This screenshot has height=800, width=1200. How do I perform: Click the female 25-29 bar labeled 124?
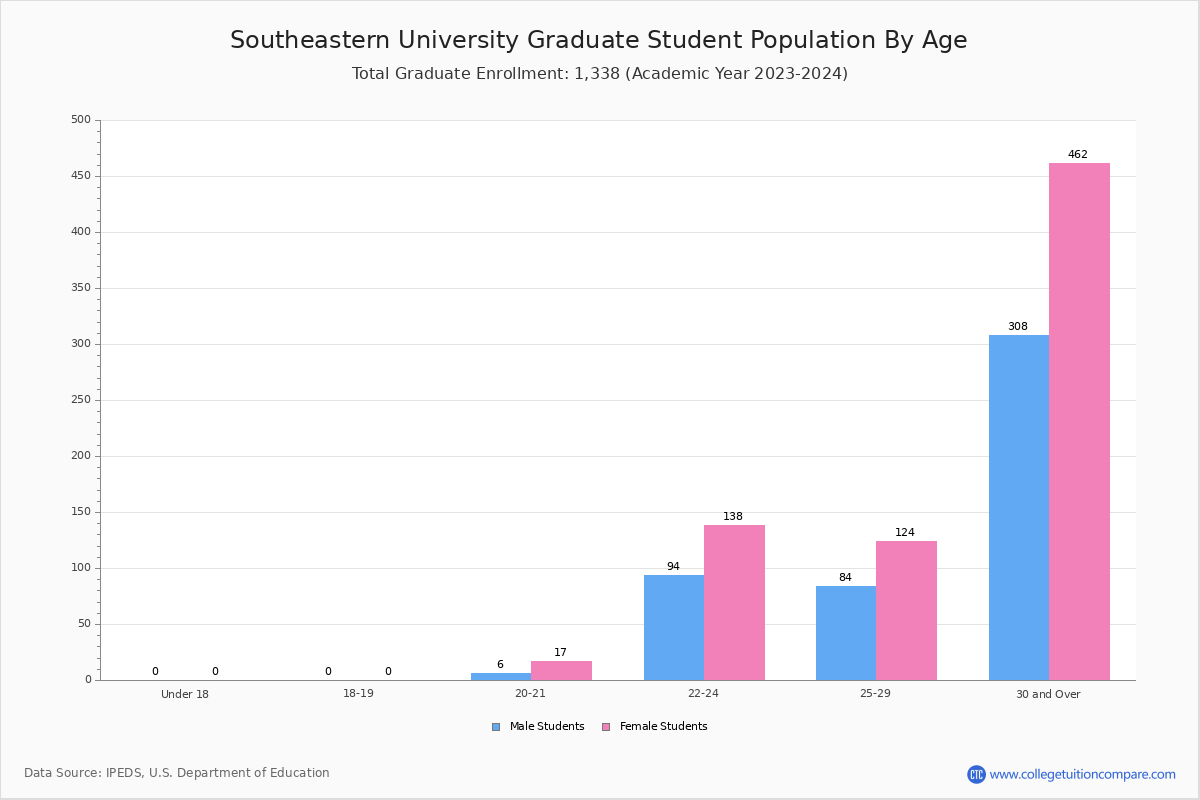906,610
